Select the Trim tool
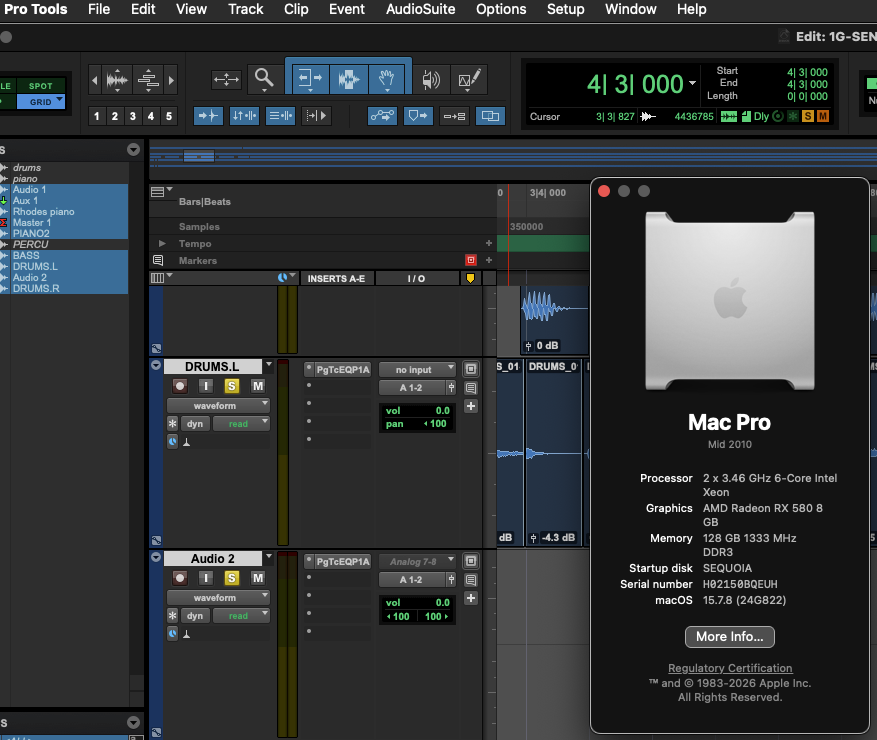Screen dimensions: 877x740 310,79
